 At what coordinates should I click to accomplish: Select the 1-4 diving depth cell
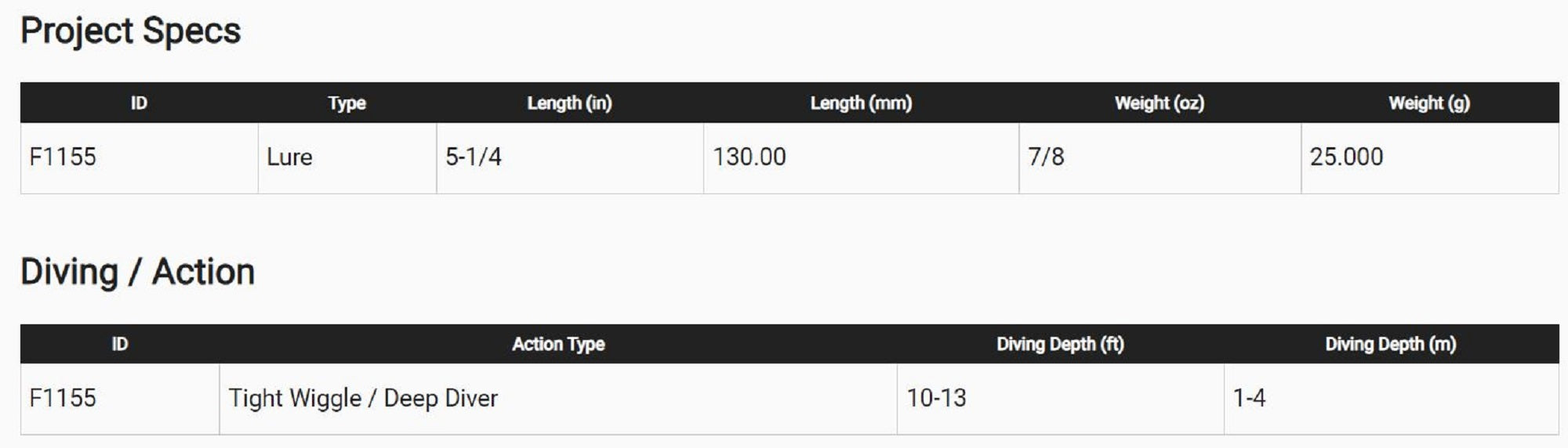(1249, 398)
